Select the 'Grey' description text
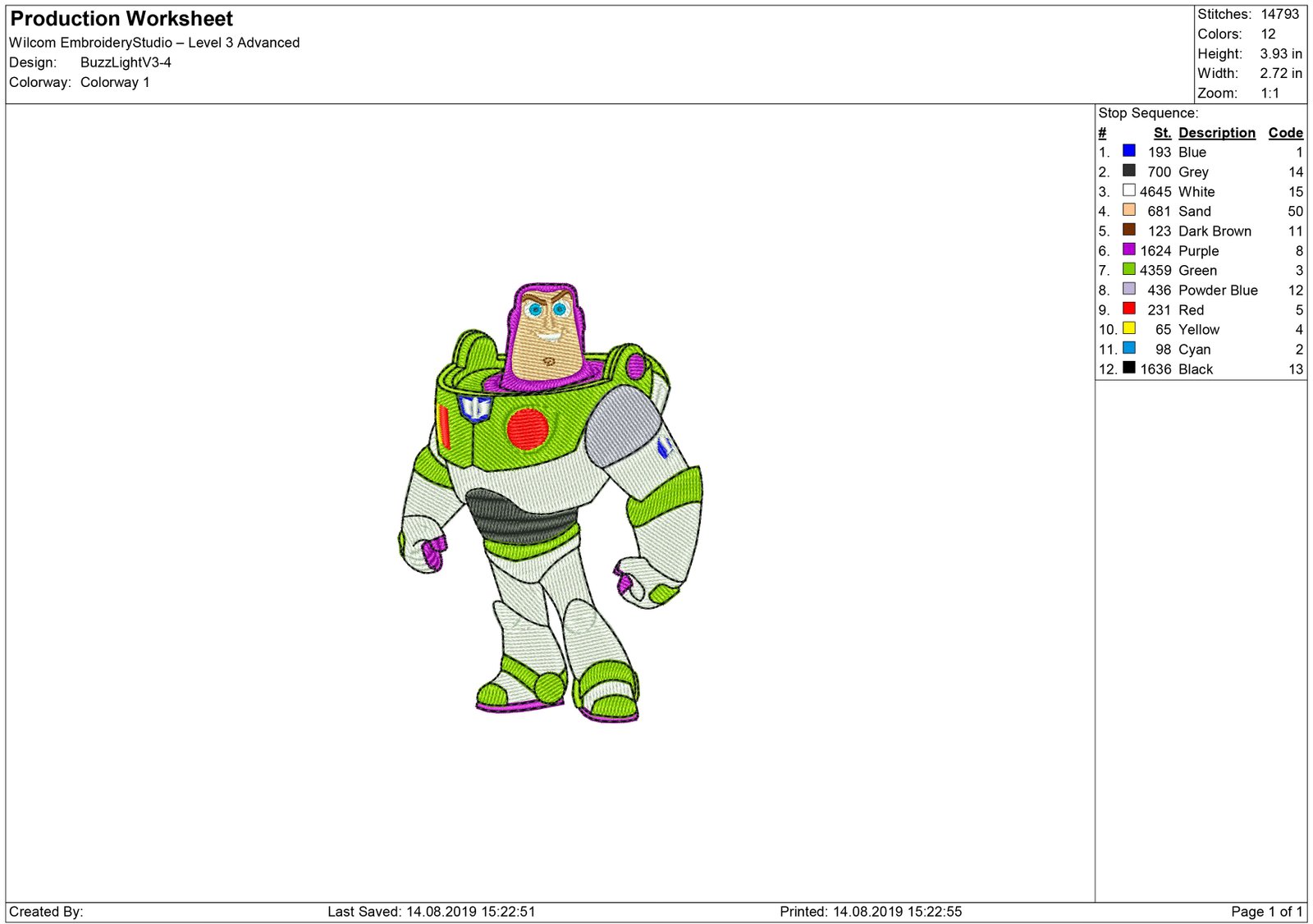Screen dimensions: 1313x924 pos(1193,172)
